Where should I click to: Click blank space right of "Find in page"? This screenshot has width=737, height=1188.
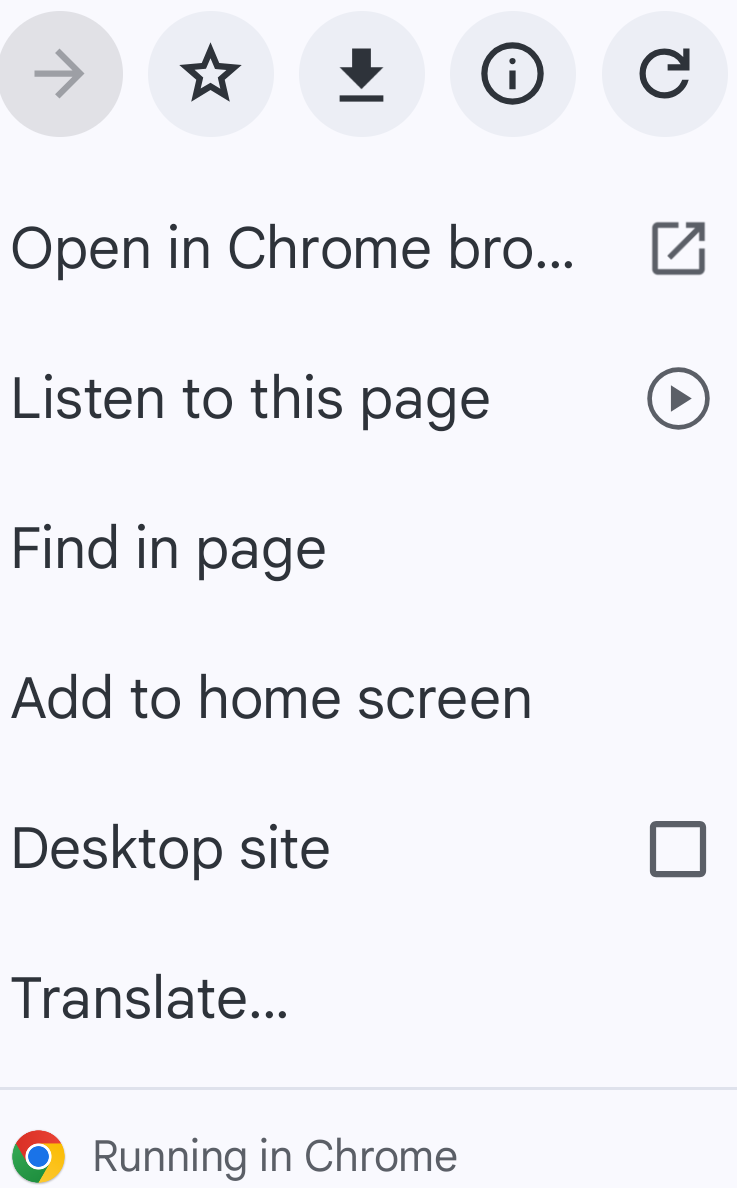pyautogui.click(x=530, y=549)
